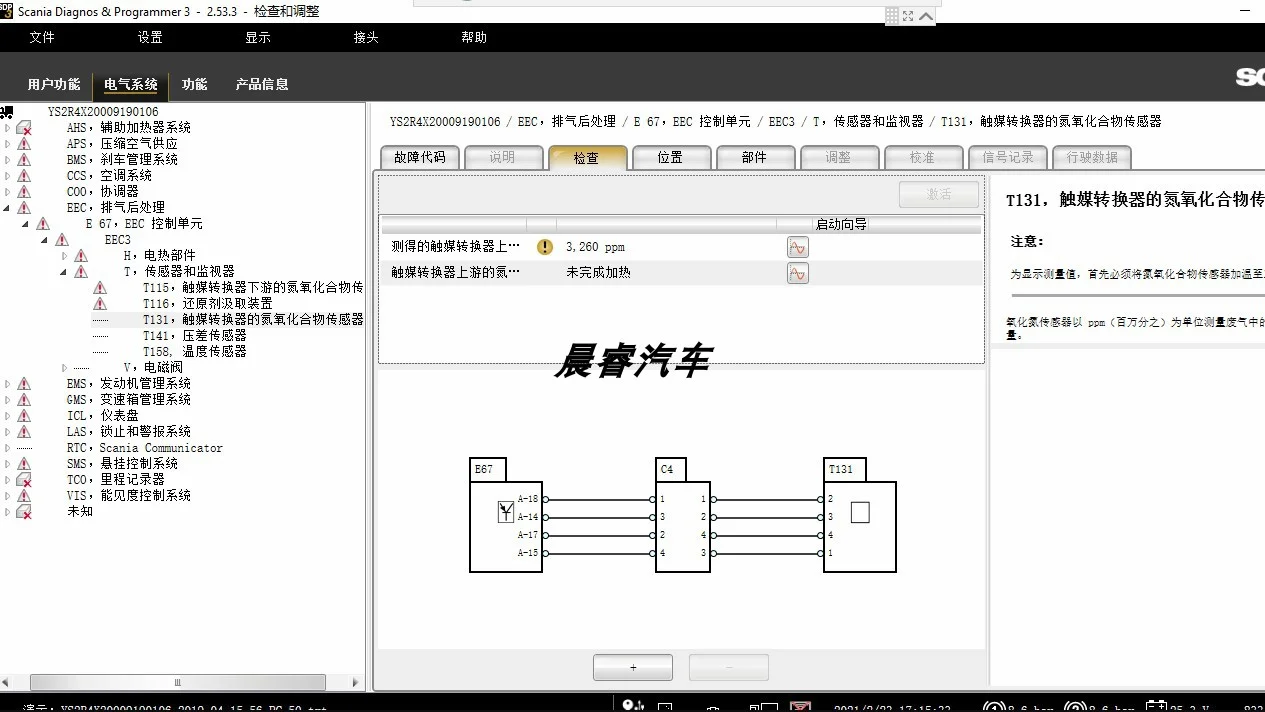Screen dimensions: 1265x712
Task: Expand the ICL 仪表盘 node
Action: pyautogui.click(x=8, y=416)
